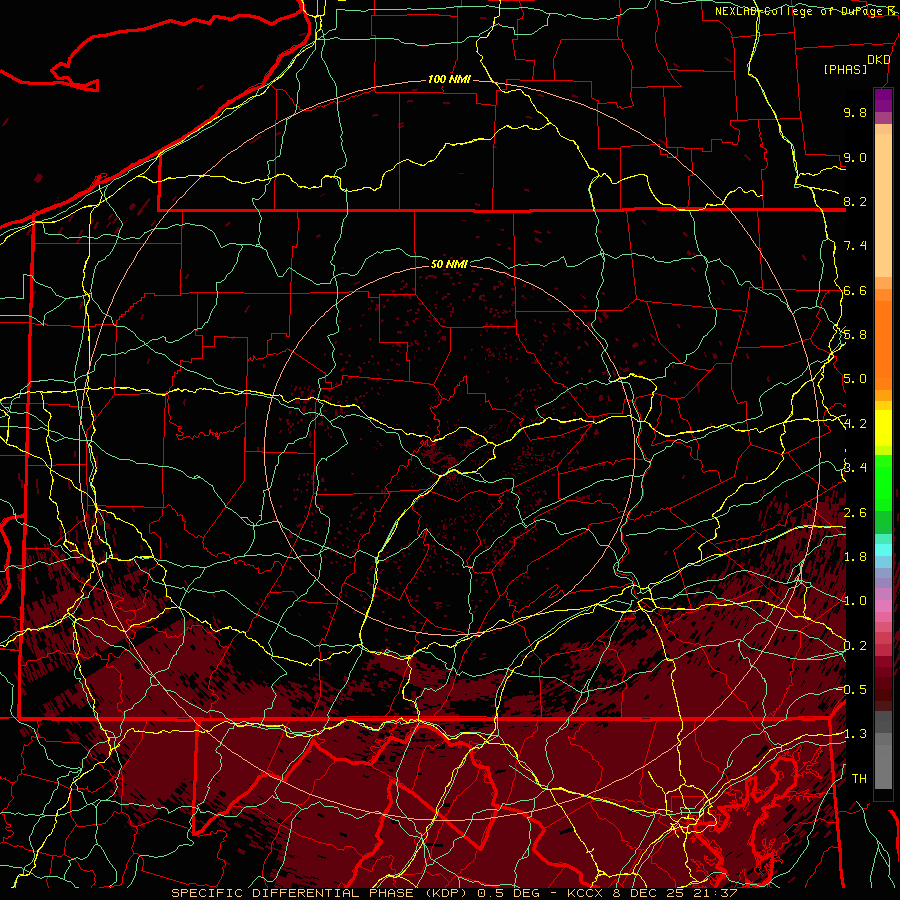Viewport: 900px width, 900px height.
Task: Click the 8.2 value on color scale
Action: (x=855, y=201)
